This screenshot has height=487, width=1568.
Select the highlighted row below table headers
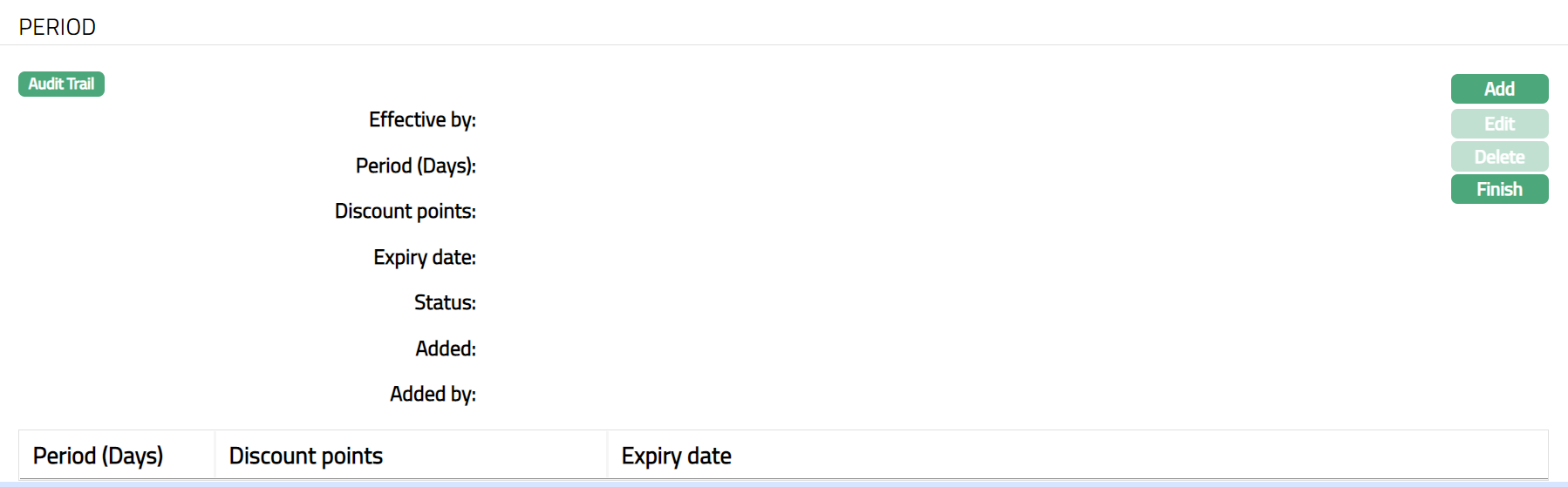783,484
